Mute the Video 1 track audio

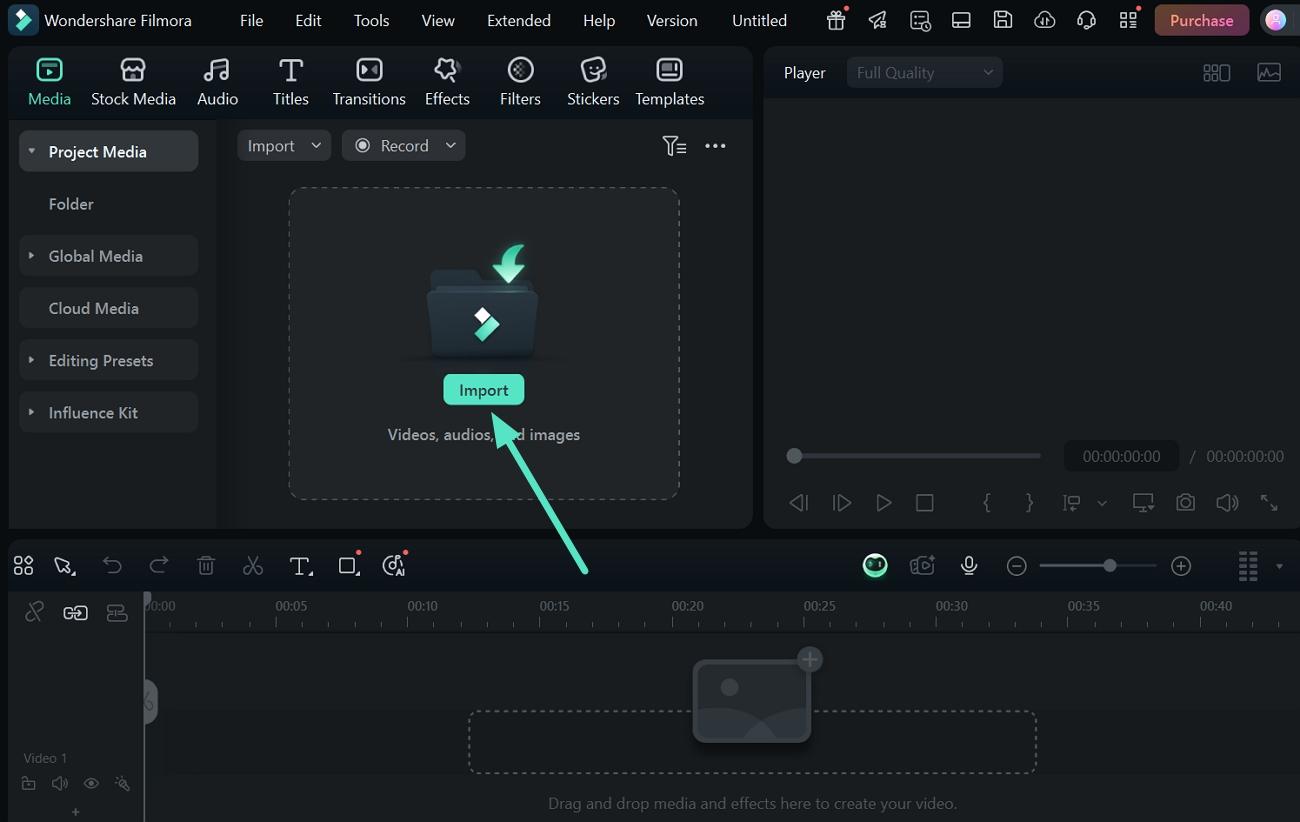[59, 784]
